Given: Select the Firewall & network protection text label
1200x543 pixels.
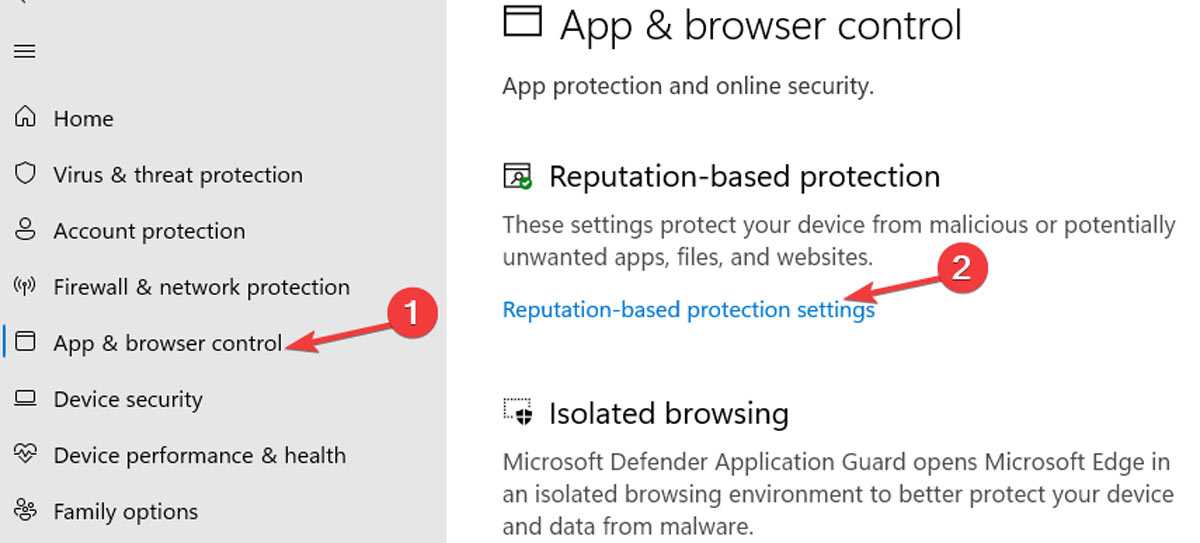Looking at the screenshot, I should (201, 287).
